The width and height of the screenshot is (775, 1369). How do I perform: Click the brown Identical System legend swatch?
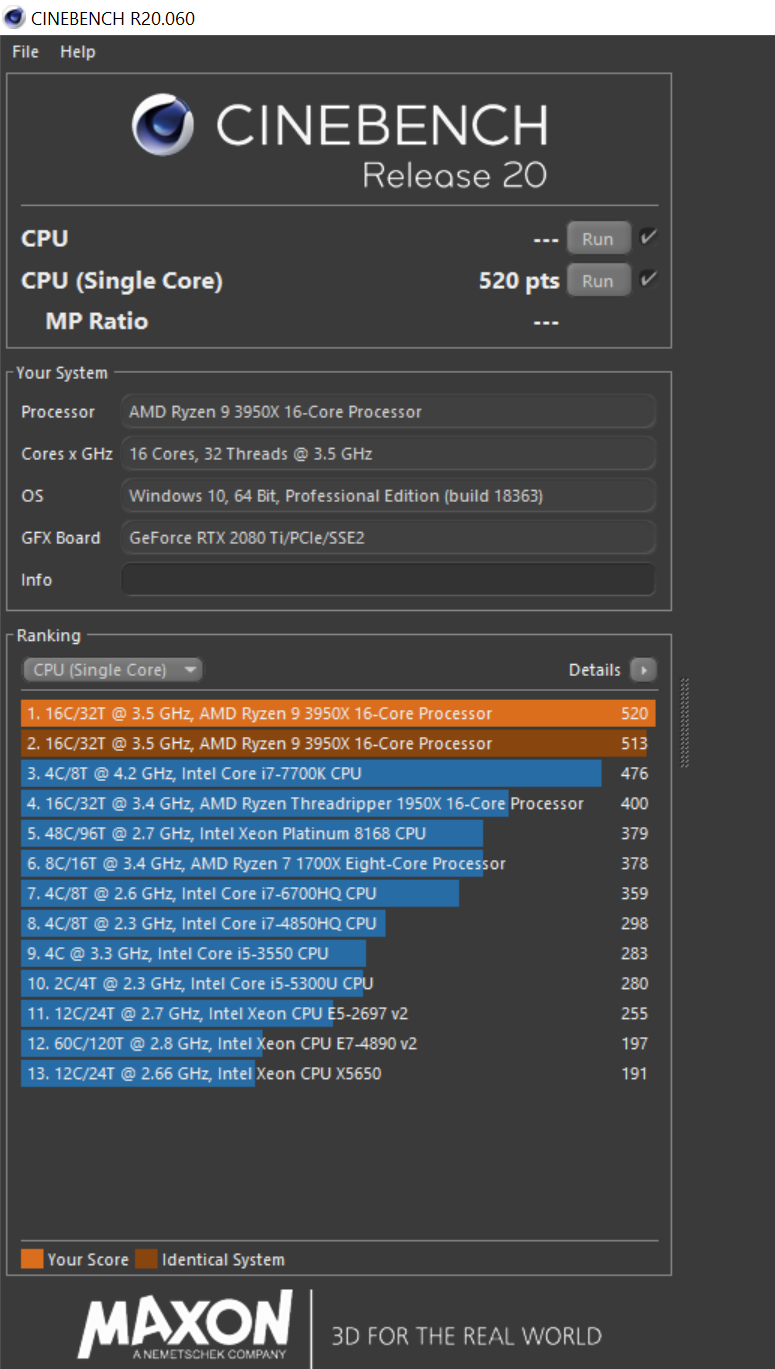[x=146, y=1259]
